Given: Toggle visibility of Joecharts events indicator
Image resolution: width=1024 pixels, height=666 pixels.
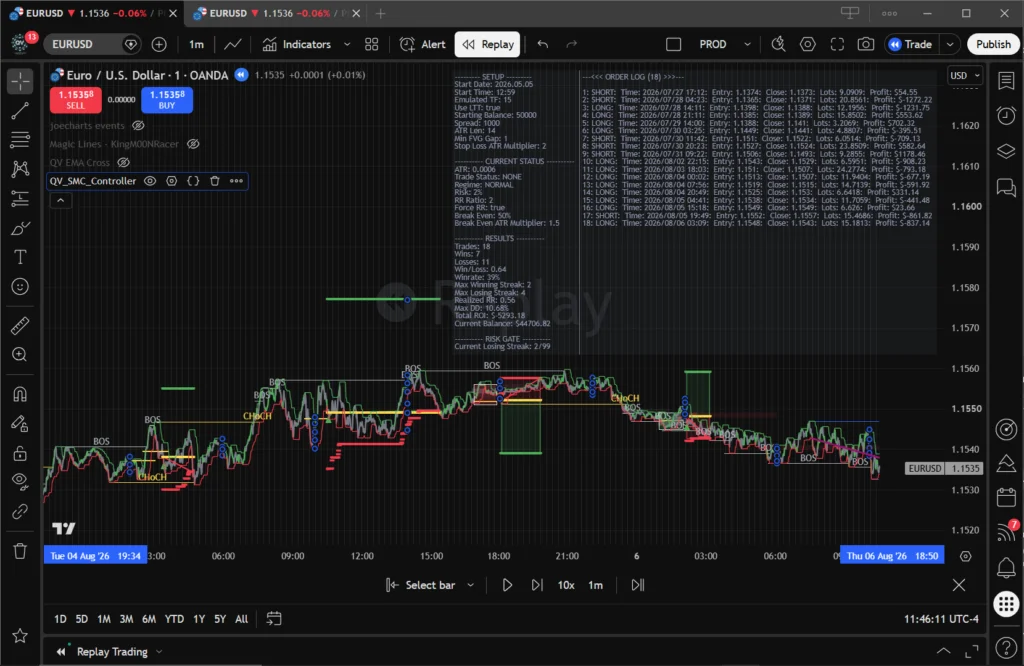Looking at the screenshot, I should tap(138, 125).
